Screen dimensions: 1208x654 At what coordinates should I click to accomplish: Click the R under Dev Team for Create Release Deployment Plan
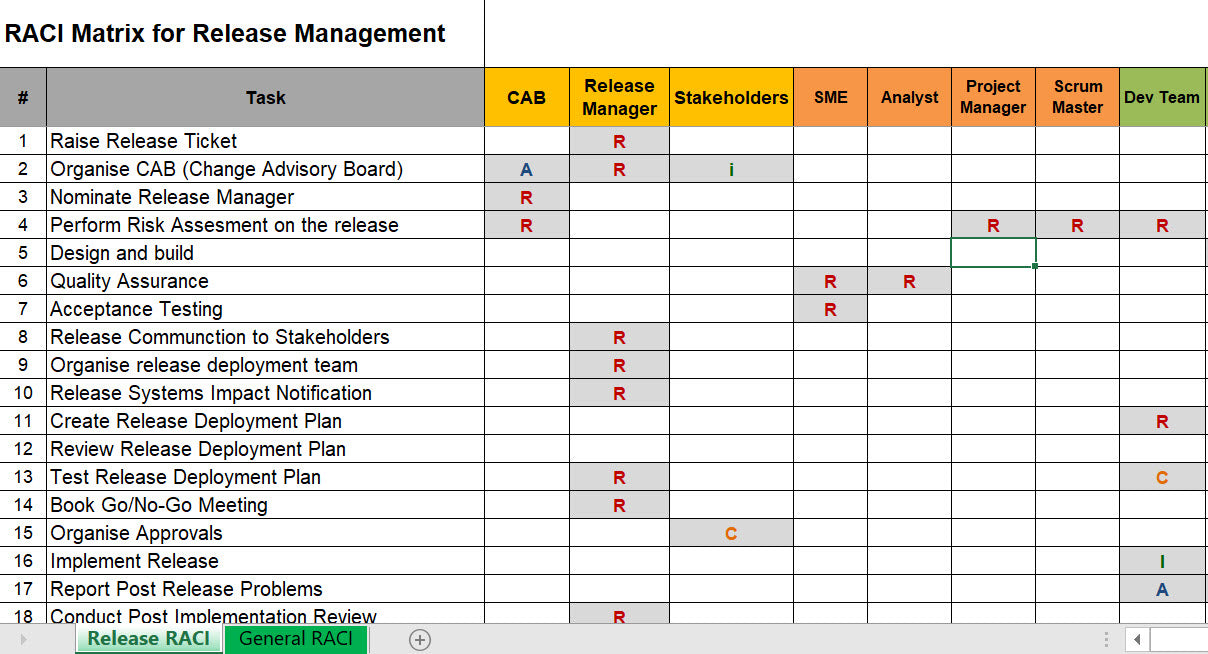[1162, 421]
